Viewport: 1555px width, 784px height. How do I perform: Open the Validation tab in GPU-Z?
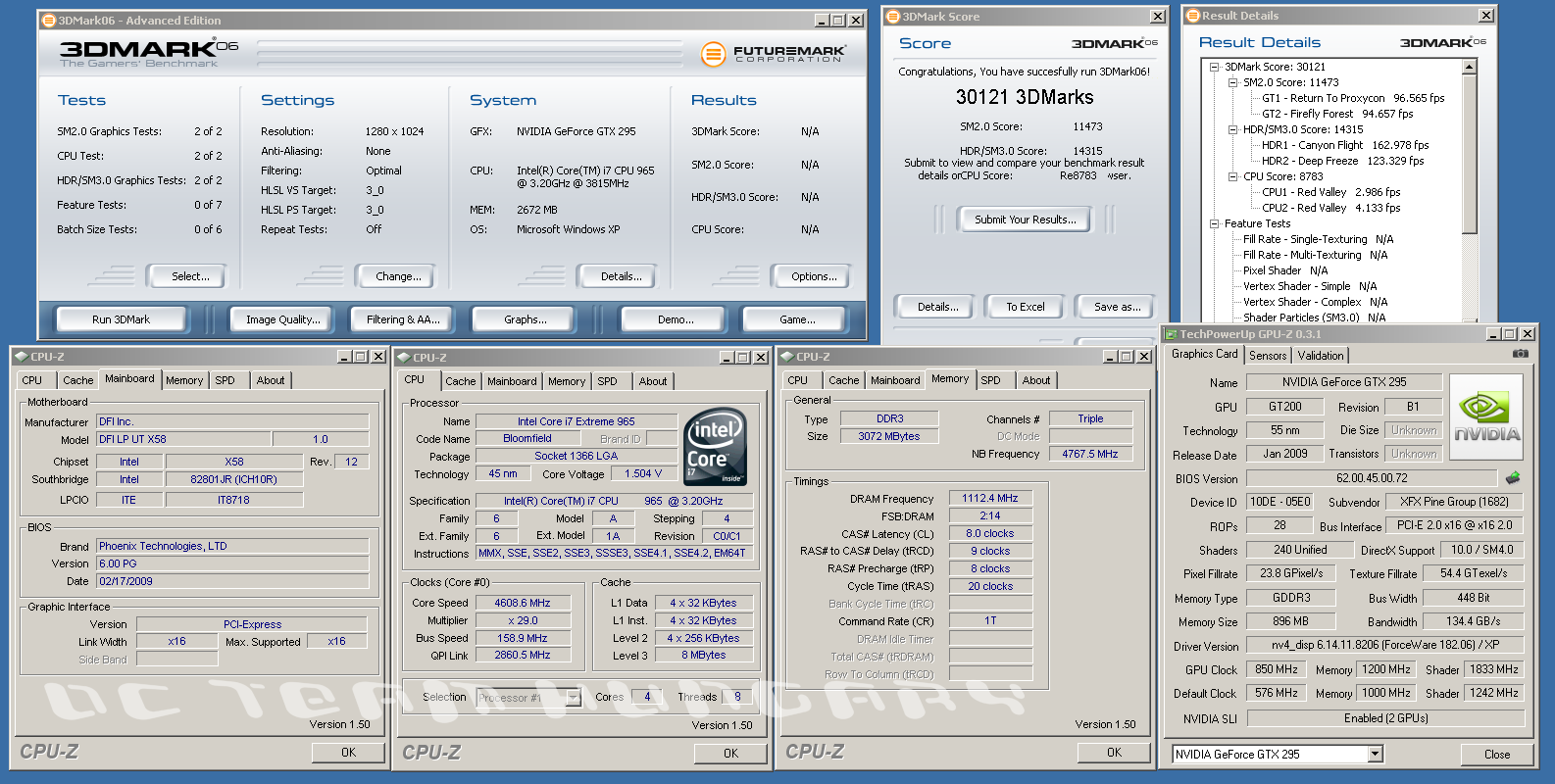tap(1321, 356)
